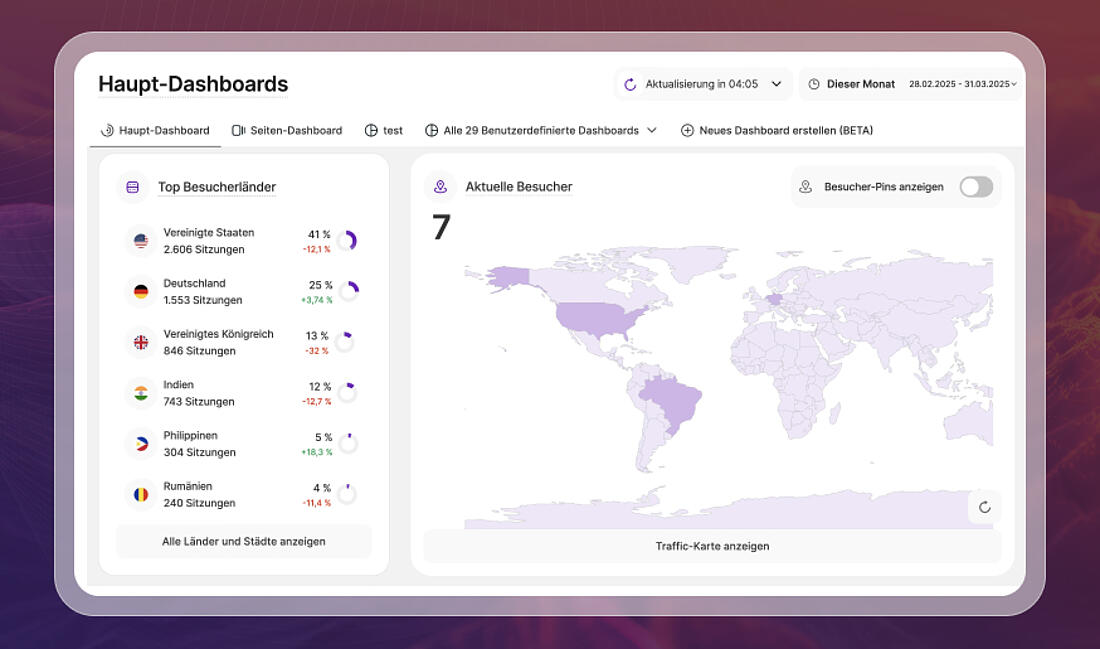Click Neues Dashboard erstellen (BETA)
The image size is (1100, 649).
tap(777, 131)
